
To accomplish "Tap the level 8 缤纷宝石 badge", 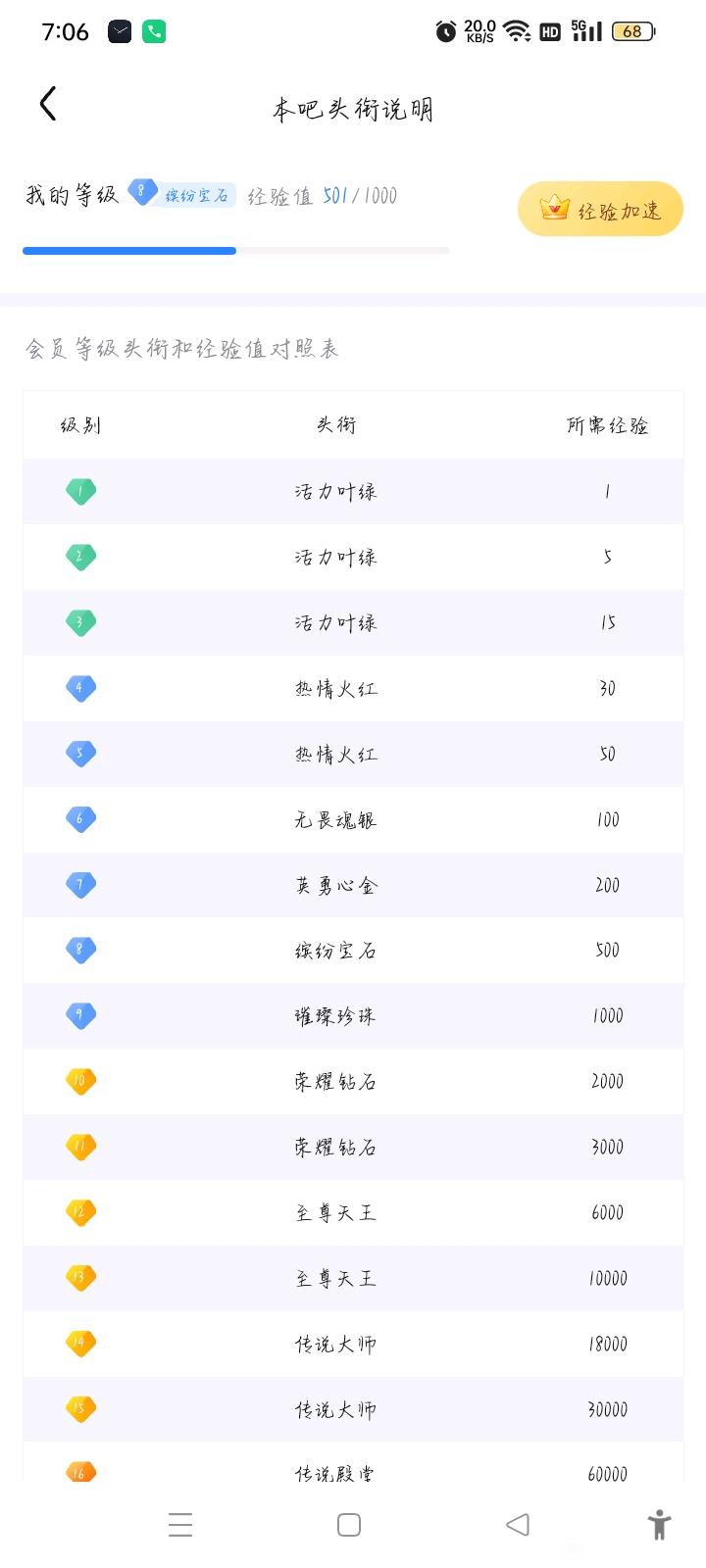I will pos(182,194).
